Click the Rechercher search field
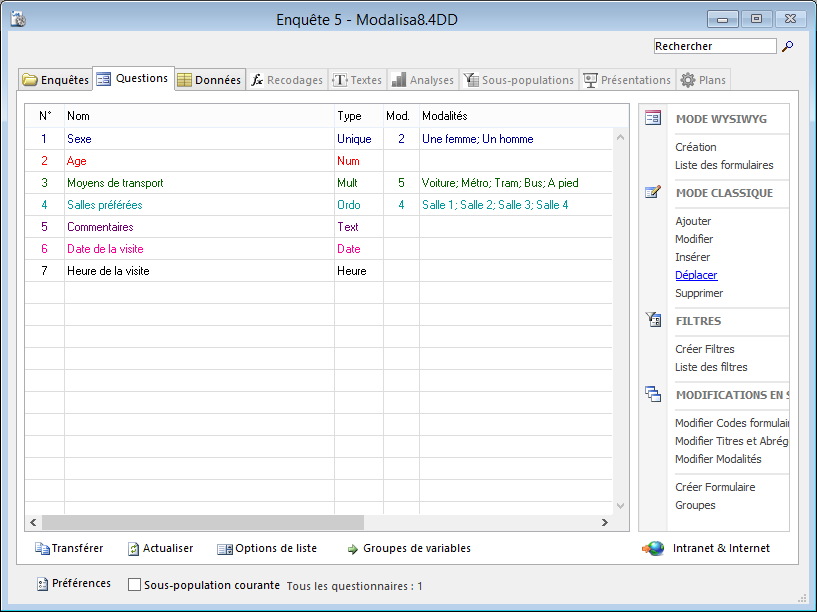The height and width of the screenshot is (612, 817). [x=715, y=46]
